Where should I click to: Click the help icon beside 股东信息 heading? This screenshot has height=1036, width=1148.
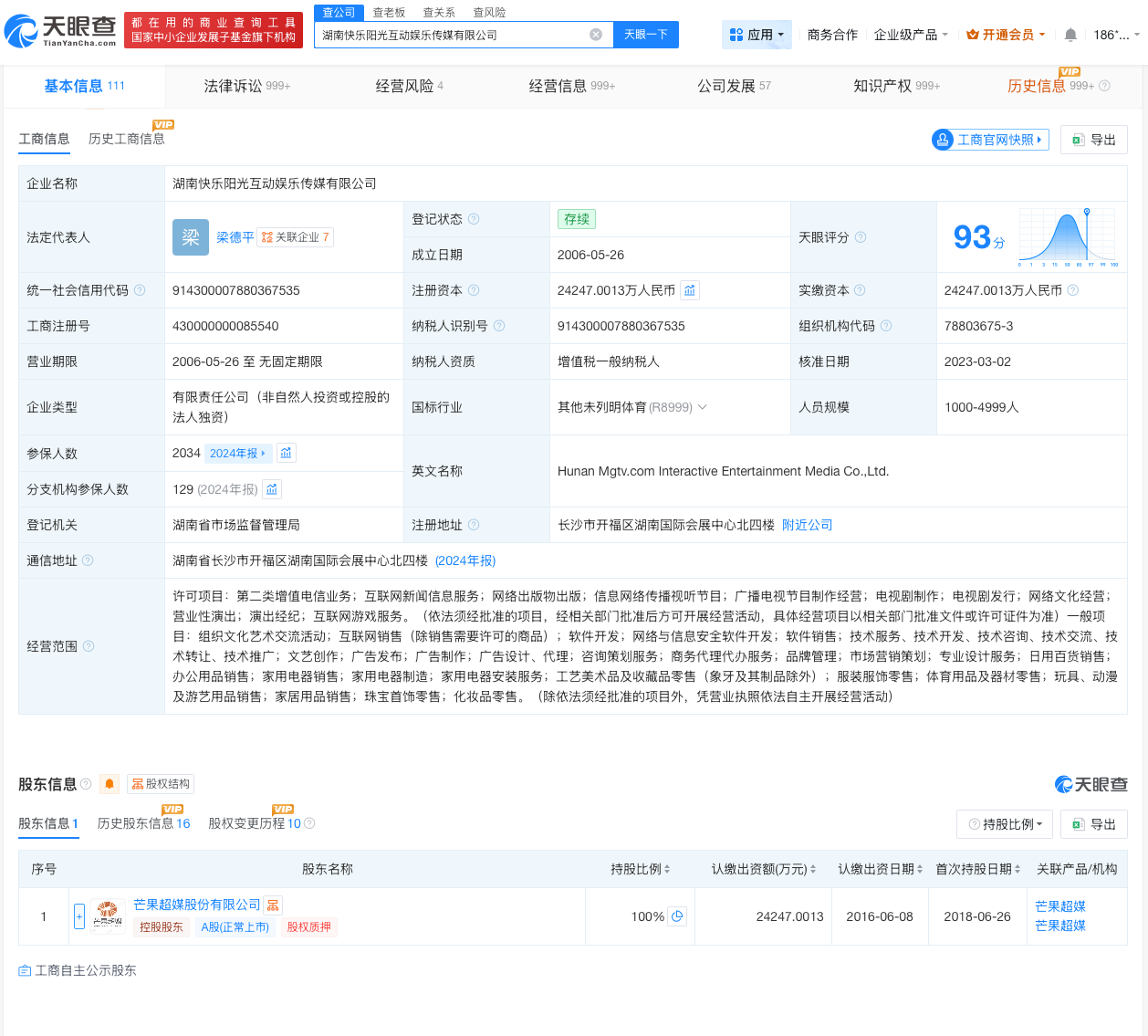(x=86, y=784)
